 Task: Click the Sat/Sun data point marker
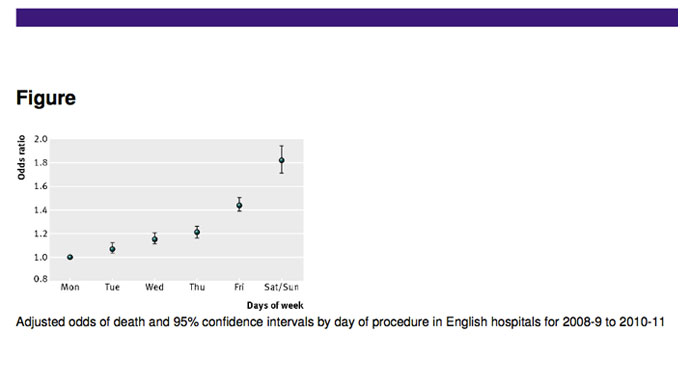pos(282,160)
